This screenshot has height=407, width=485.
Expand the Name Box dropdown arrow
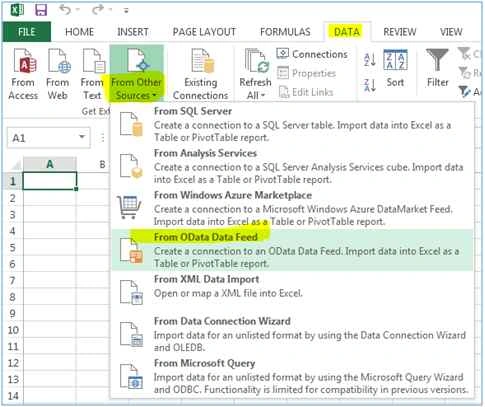coord(82,137)
